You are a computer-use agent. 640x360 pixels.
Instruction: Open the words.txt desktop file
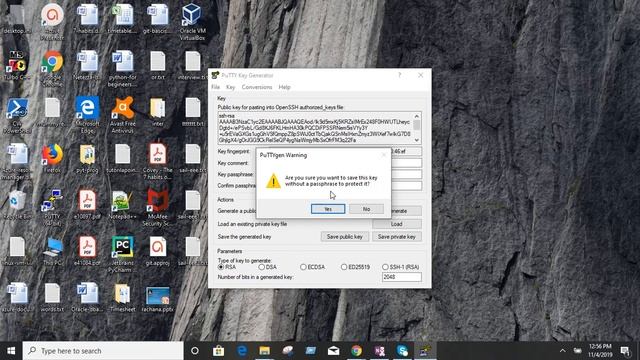point(52,298)
